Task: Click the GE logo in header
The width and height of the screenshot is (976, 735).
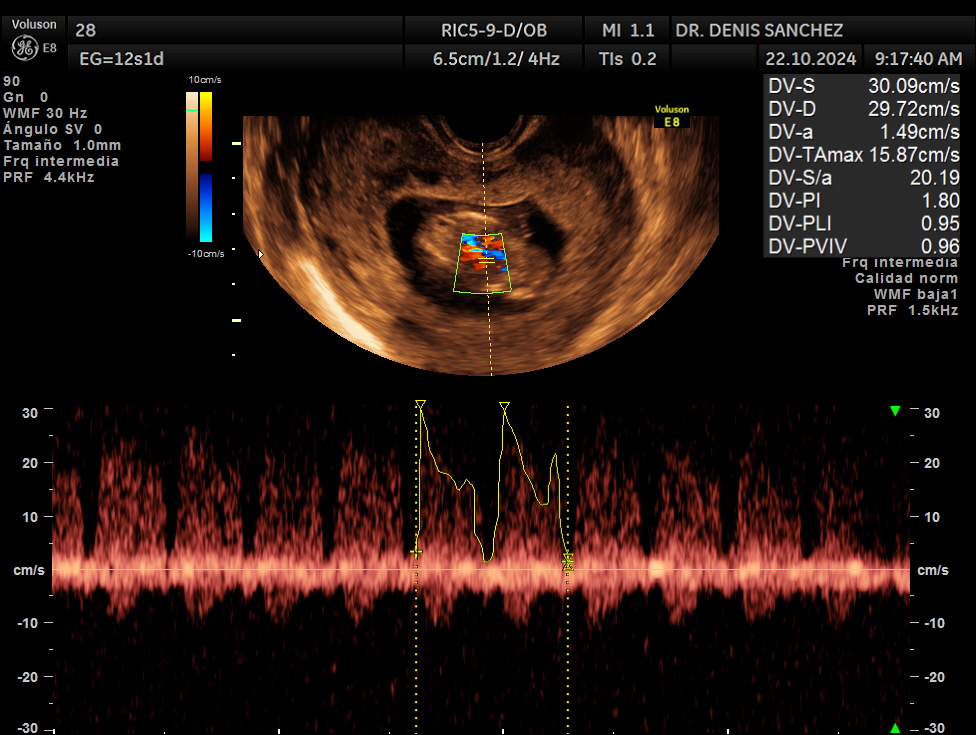Action: [25, 47]
